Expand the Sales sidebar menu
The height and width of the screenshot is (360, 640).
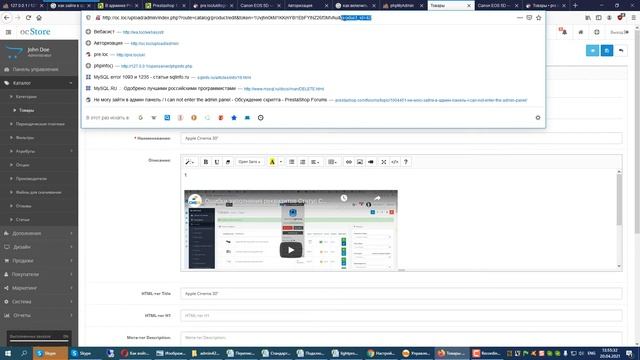(39, 261)
